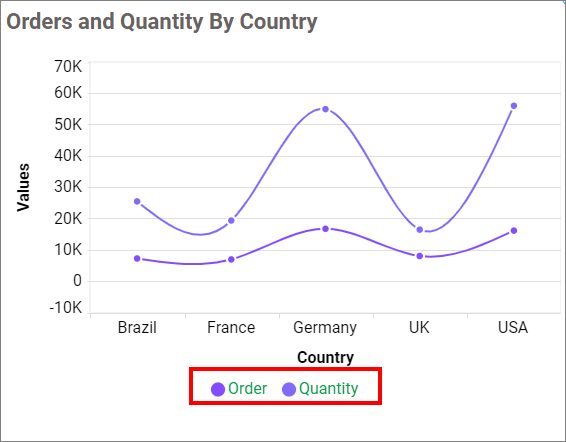Select the Quantity data point for USA
566x442 pixels.
(514, 106)
